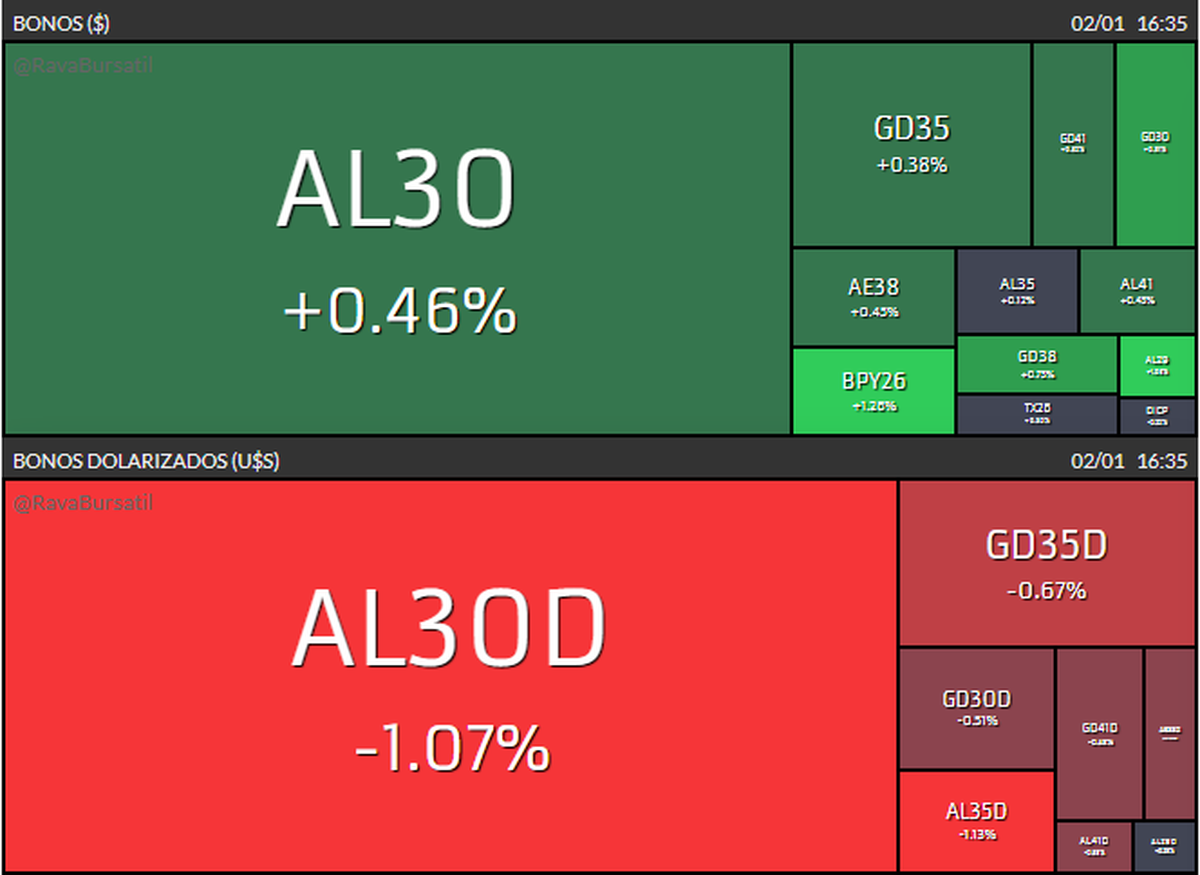Click the AL30 bond tile

tap(397, 238)
